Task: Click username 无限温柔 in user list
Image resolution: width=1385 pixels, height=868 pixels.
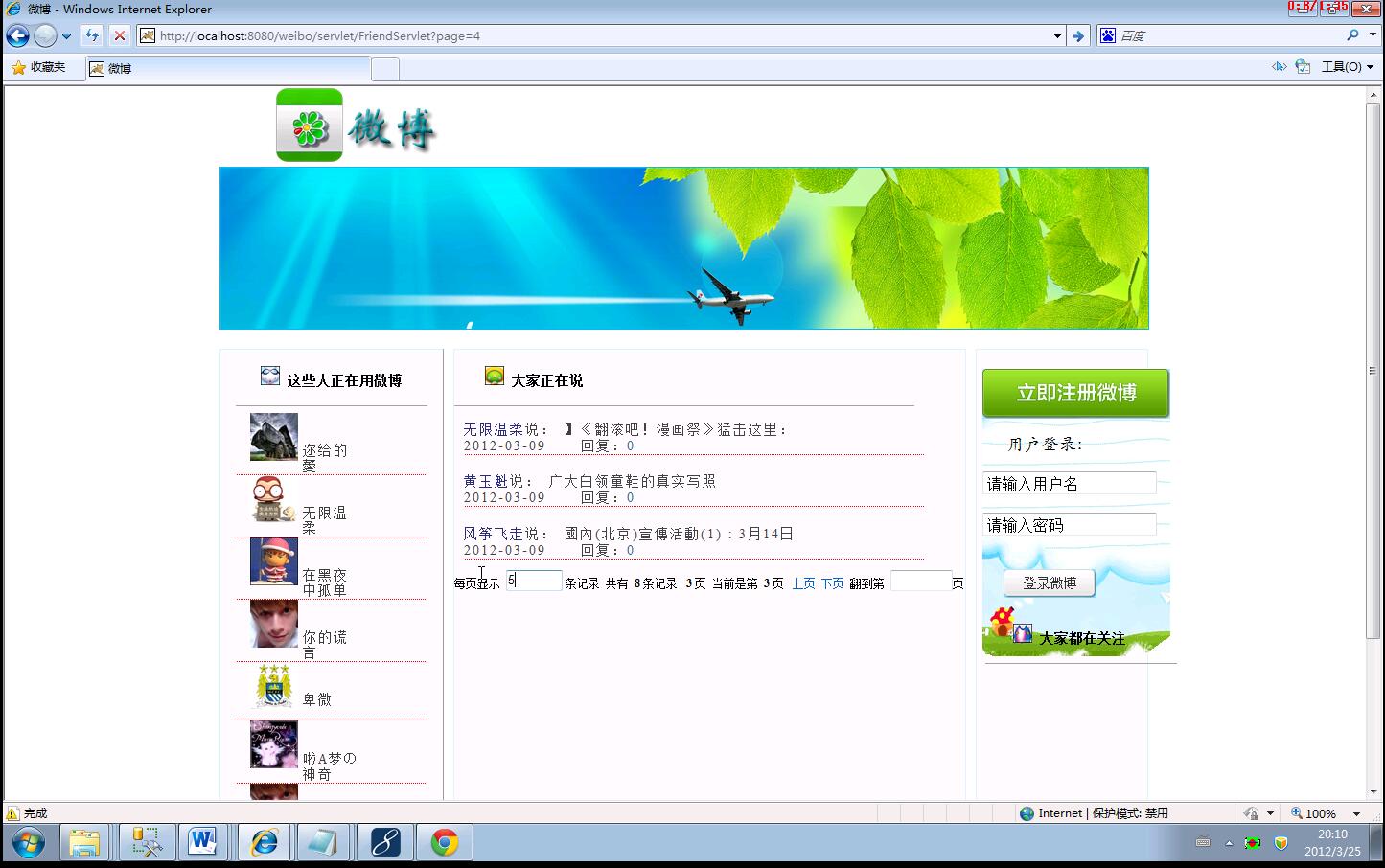Action: pos(325,520)
